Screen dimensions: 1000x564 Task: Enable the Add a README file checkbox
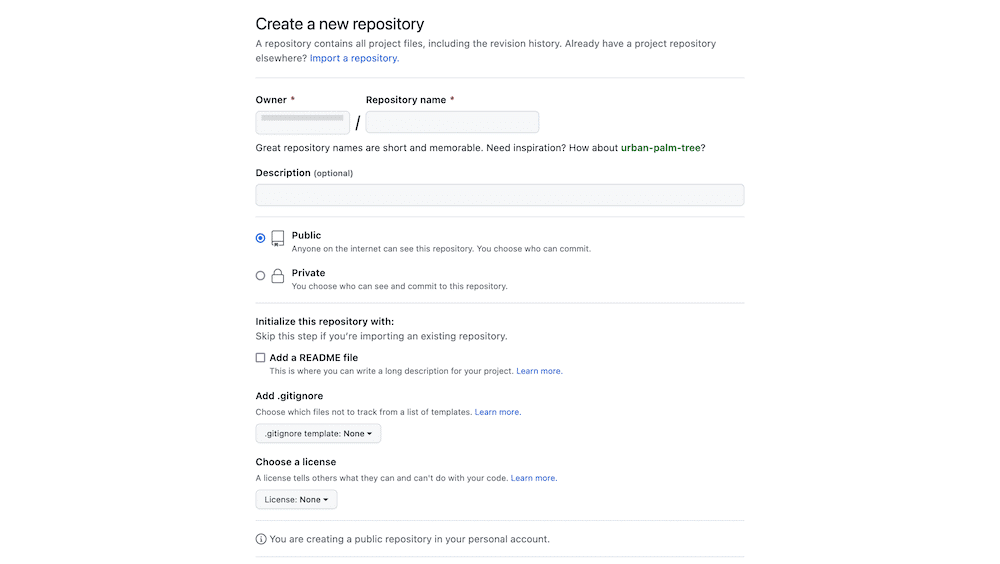pyautogui.click(x=261, y=357)
